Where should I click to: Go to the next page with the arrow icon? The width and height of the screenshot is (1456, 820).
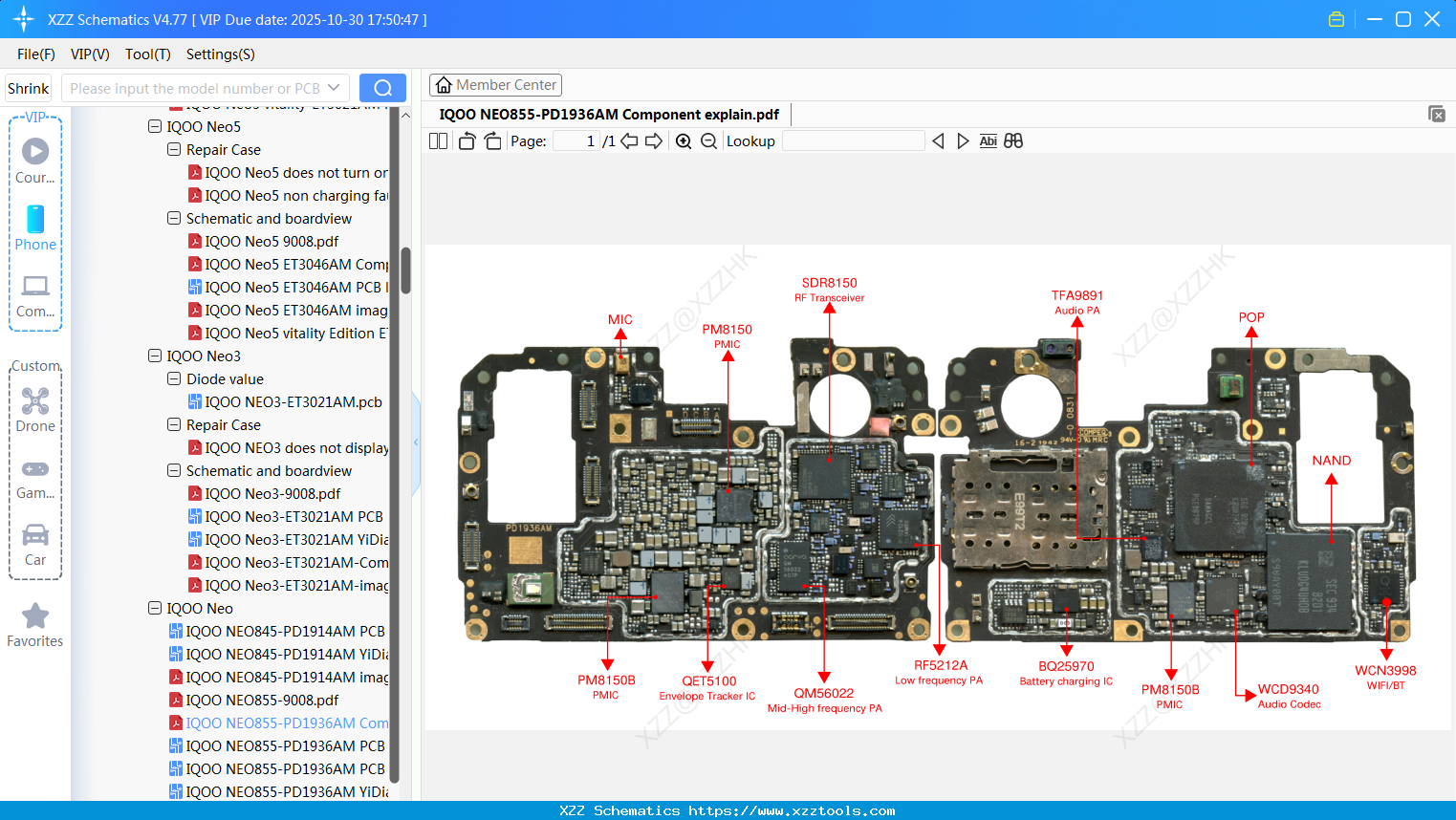tap(653, 140)
